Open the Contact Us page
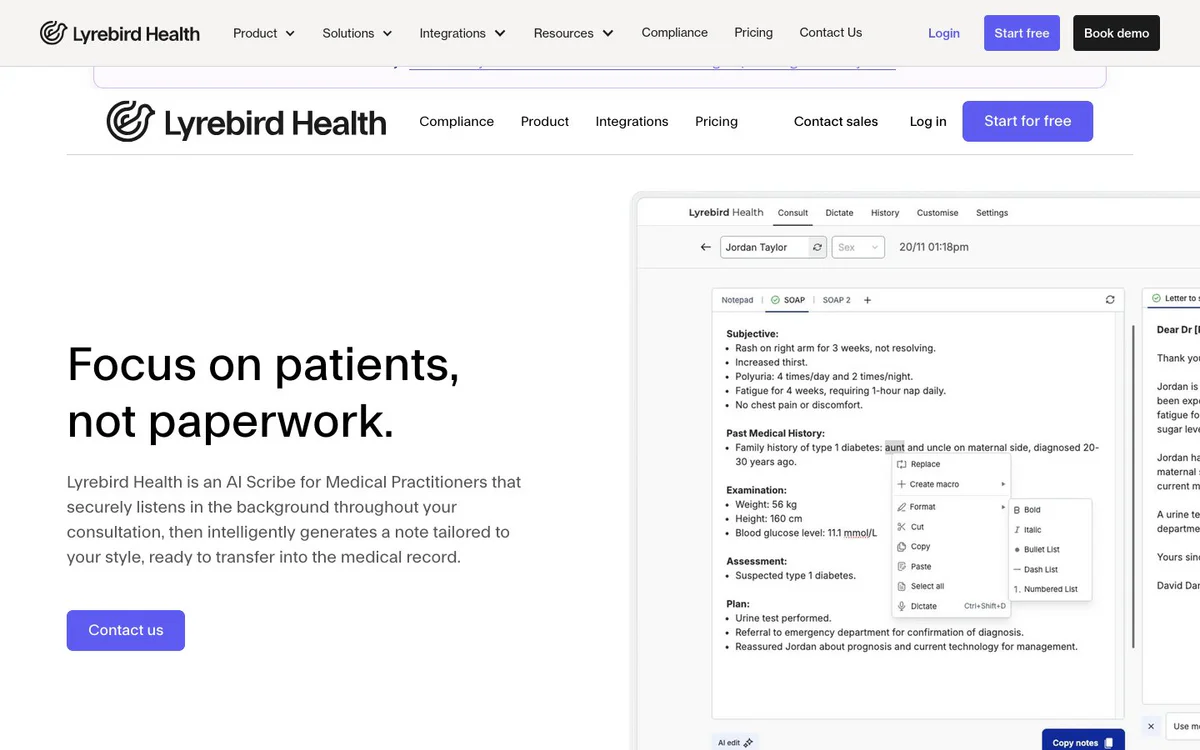This screenshot has height=750, width=1200. (x=830, y=33)
